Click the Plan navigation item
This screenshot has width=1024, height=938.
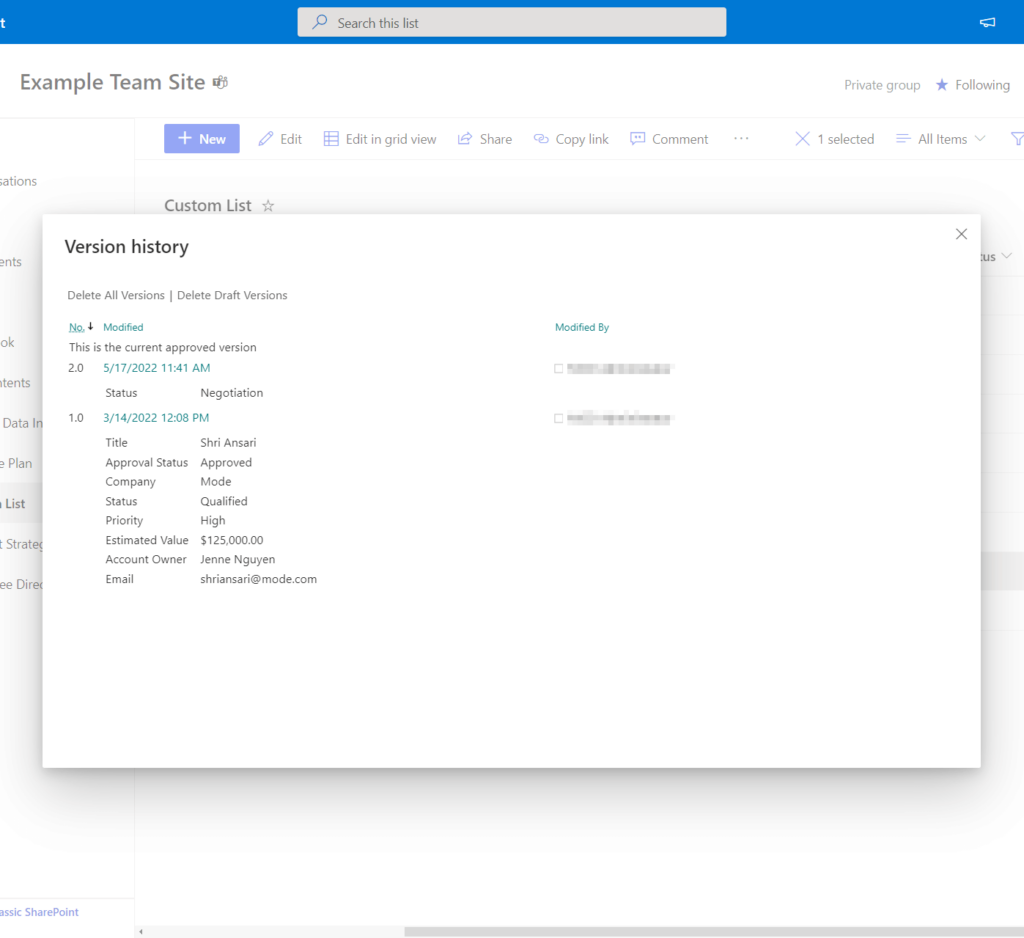click(16, 463)
